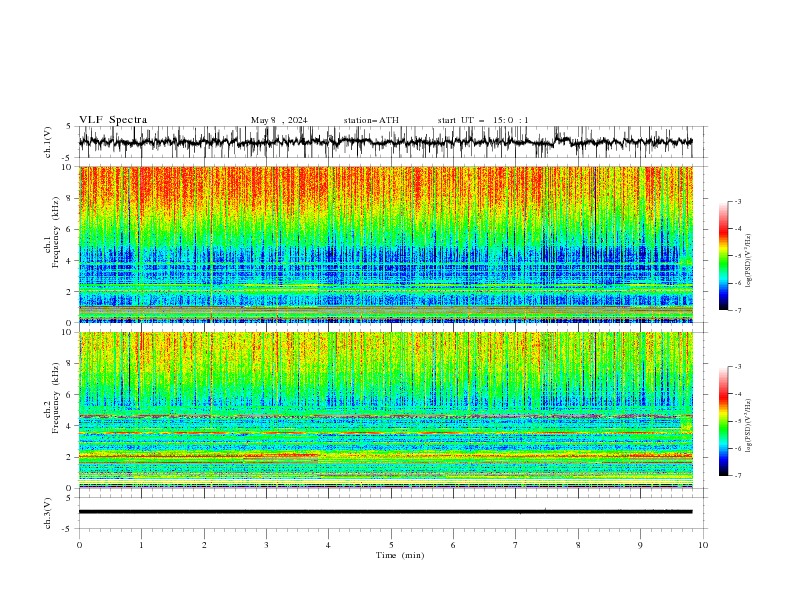Click time axis tick label '5'

coord(391,545)
